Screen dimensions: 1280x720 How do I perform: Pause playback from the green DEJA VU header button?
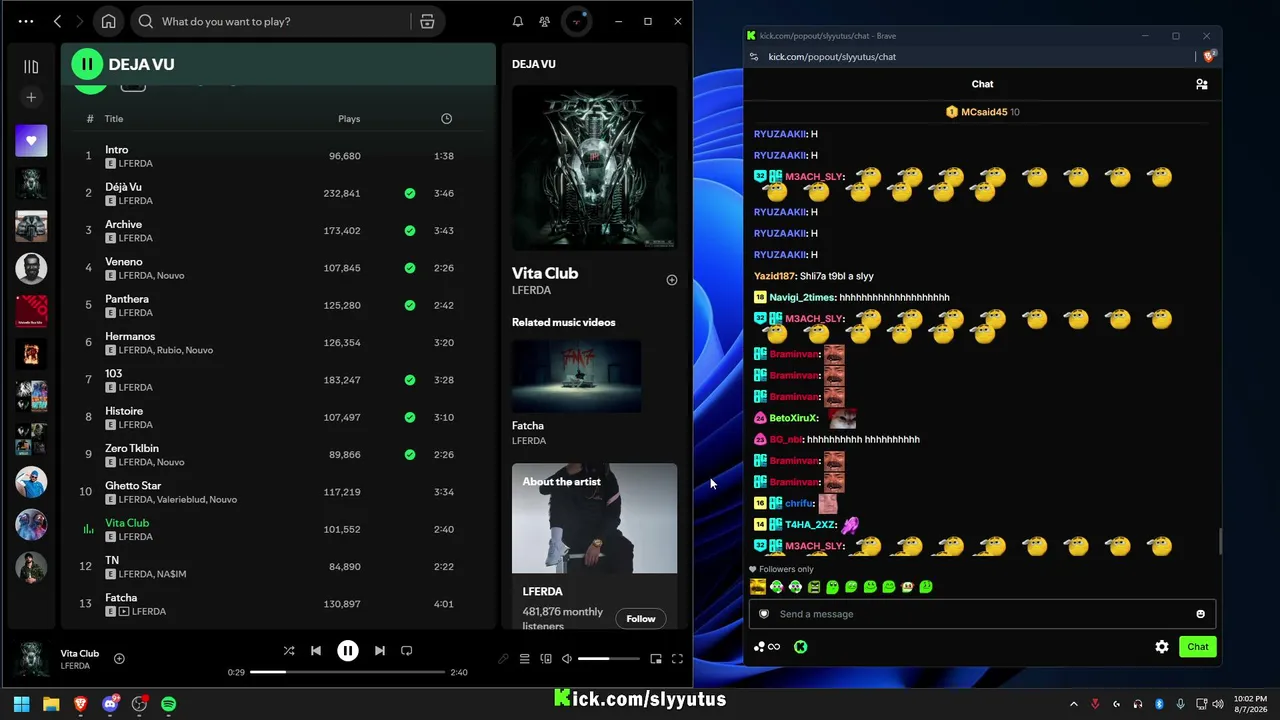click(87, 64)
